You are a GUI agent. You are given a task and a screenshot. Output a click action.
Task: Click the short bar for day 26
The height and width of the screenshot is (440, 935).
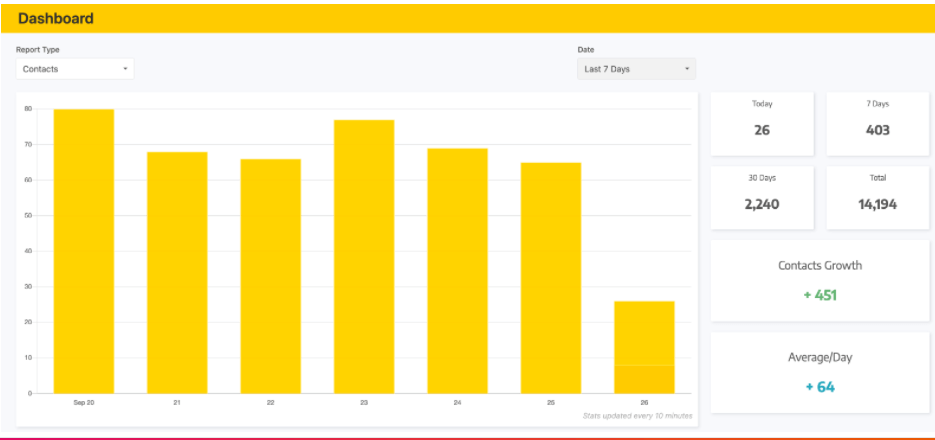(x=644, y=332)
